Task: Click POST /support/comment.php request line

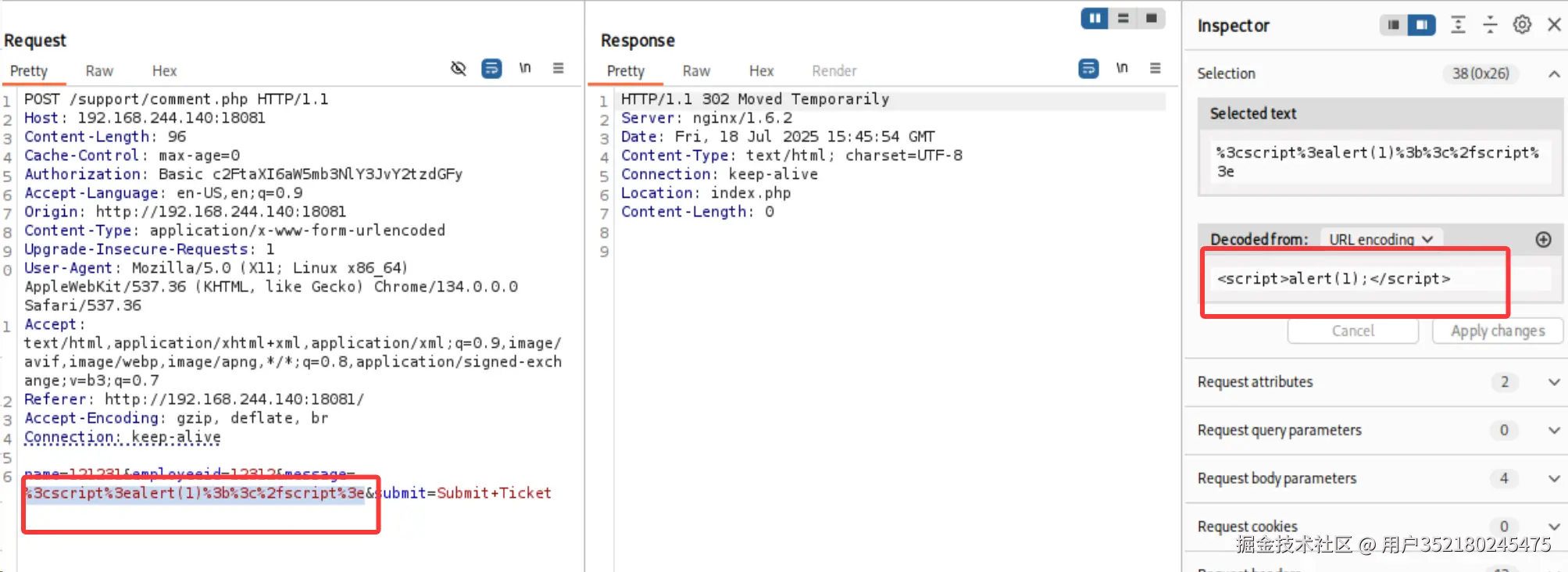Action: click(x=176, y=99)
